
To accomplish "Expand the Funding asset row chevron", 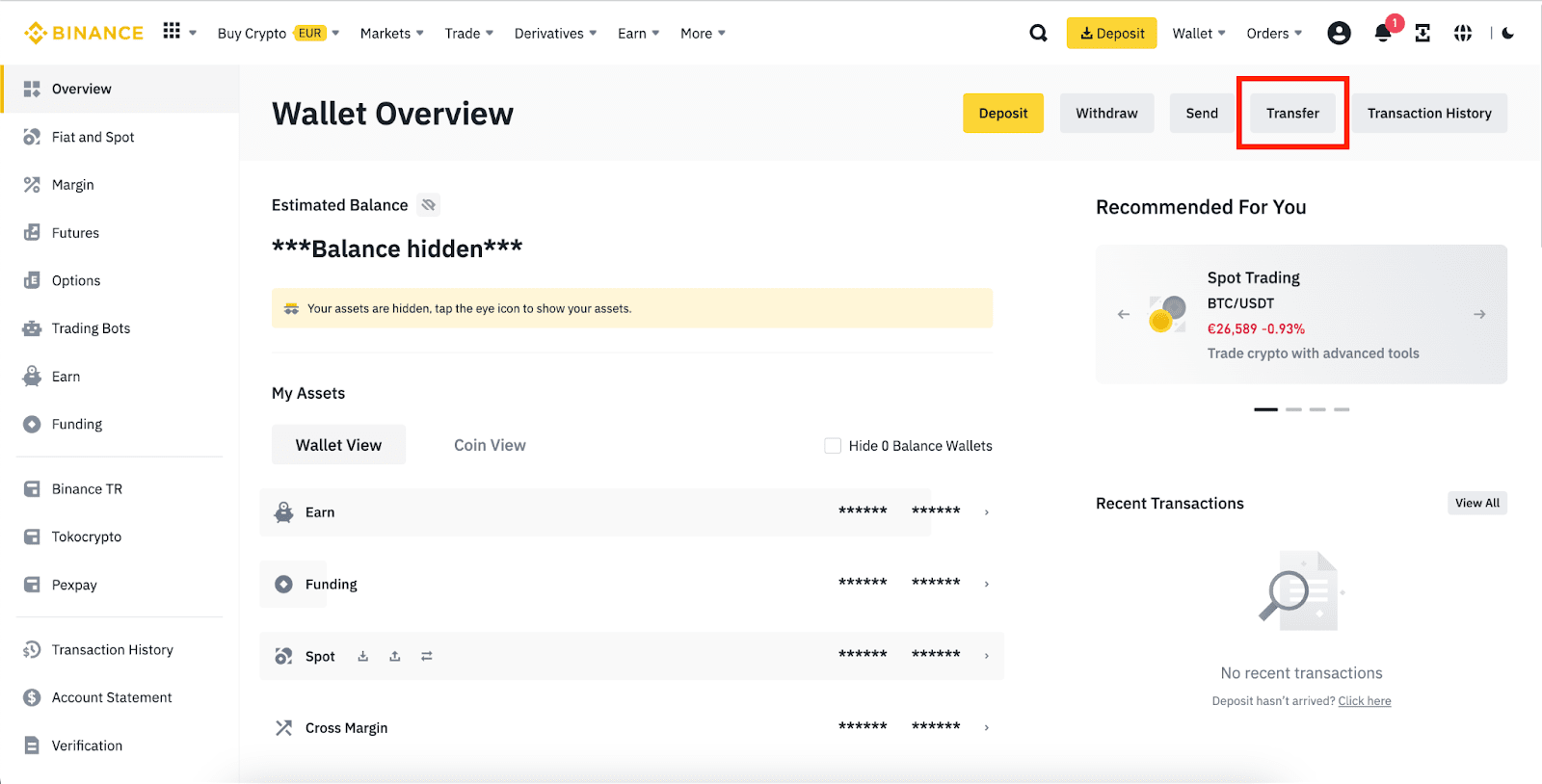I will pyautogui.click(x=987, y=584).
